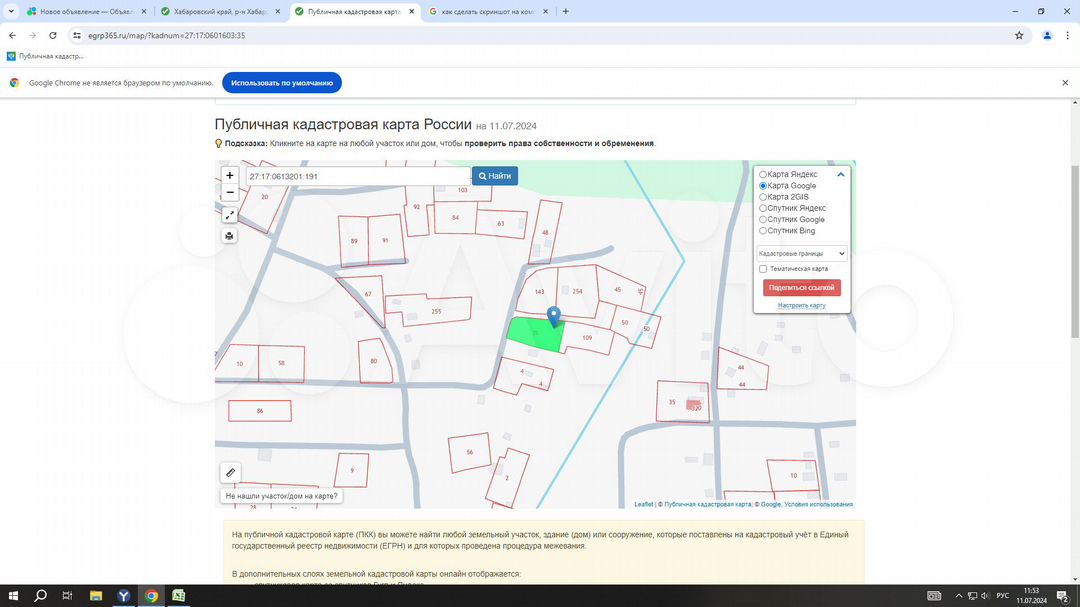
Task: Focus the cadastral number search field
Action: tap(356, 176)
